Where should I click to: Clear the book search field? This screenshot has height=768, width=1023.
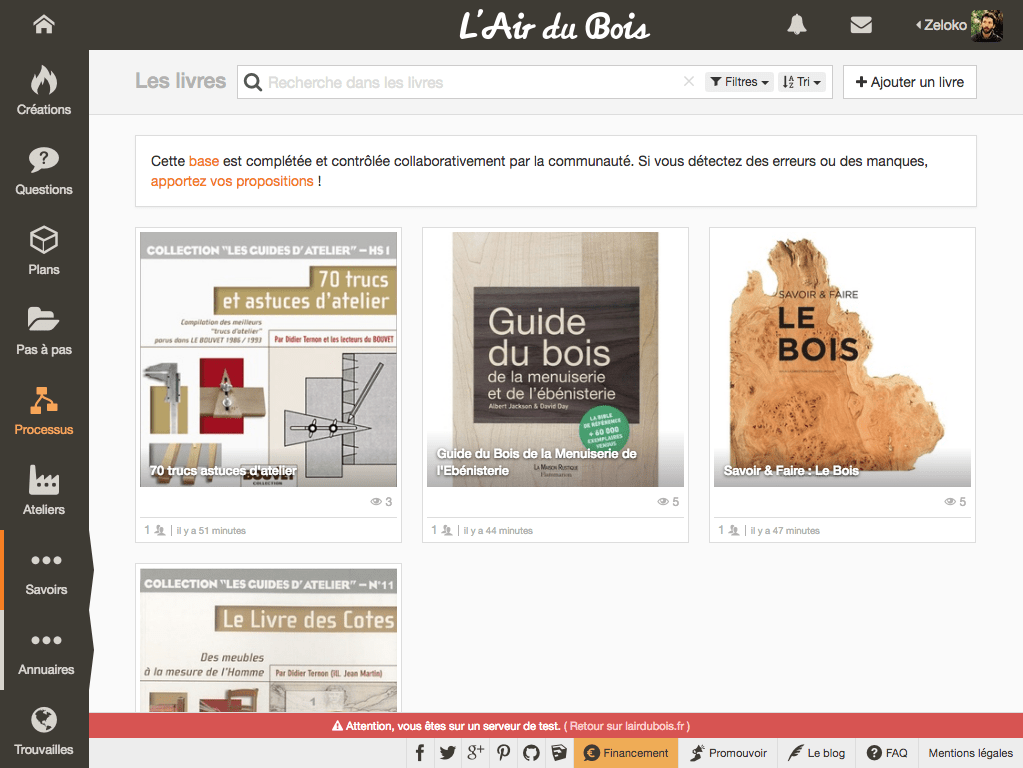pyautogui.click(x=688, y=82)
